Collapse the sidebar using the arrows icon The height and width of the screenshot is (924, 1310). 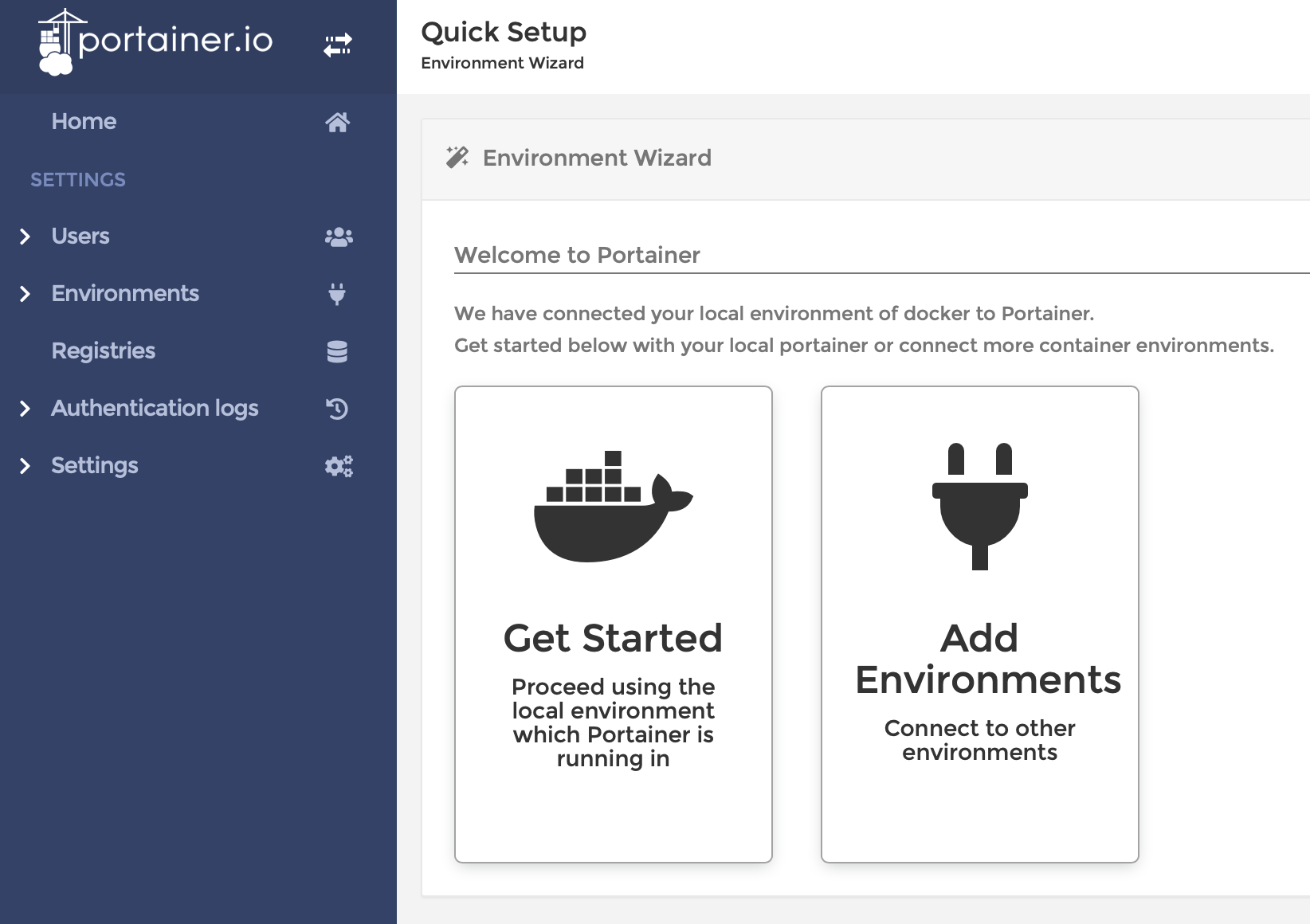click(338, 45)
